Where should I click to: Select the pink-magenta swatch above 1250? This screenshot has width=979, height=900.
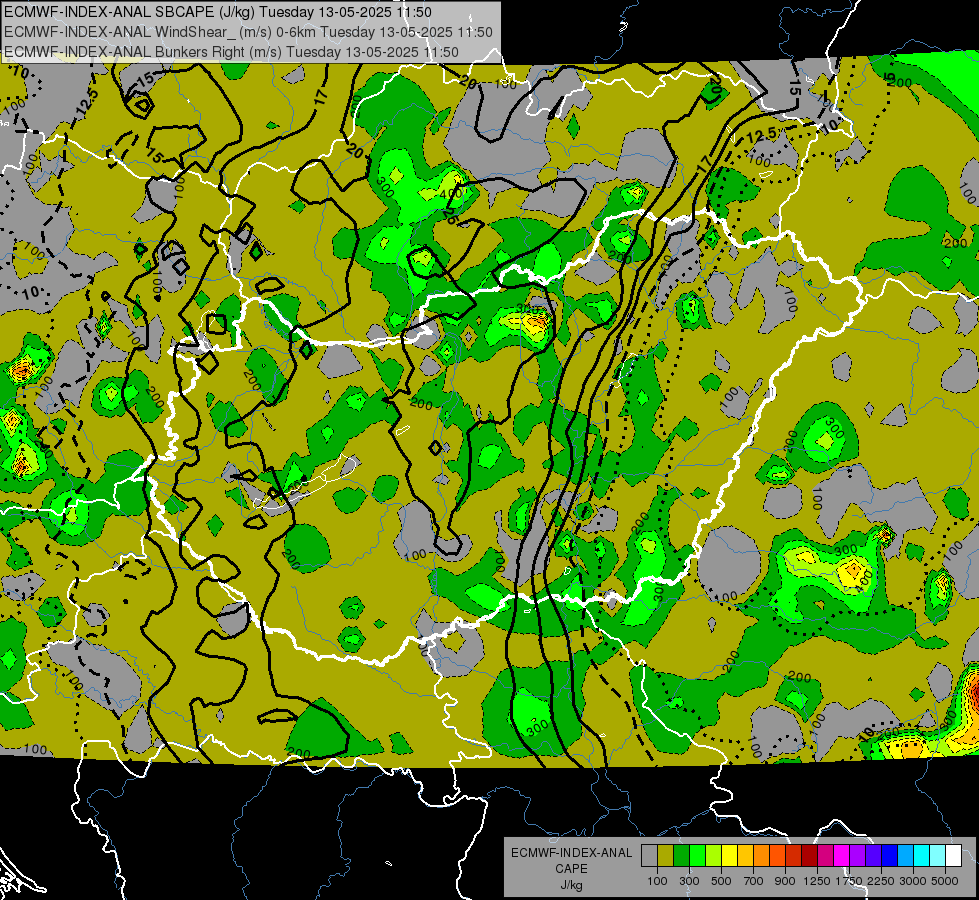pos(825,856)
